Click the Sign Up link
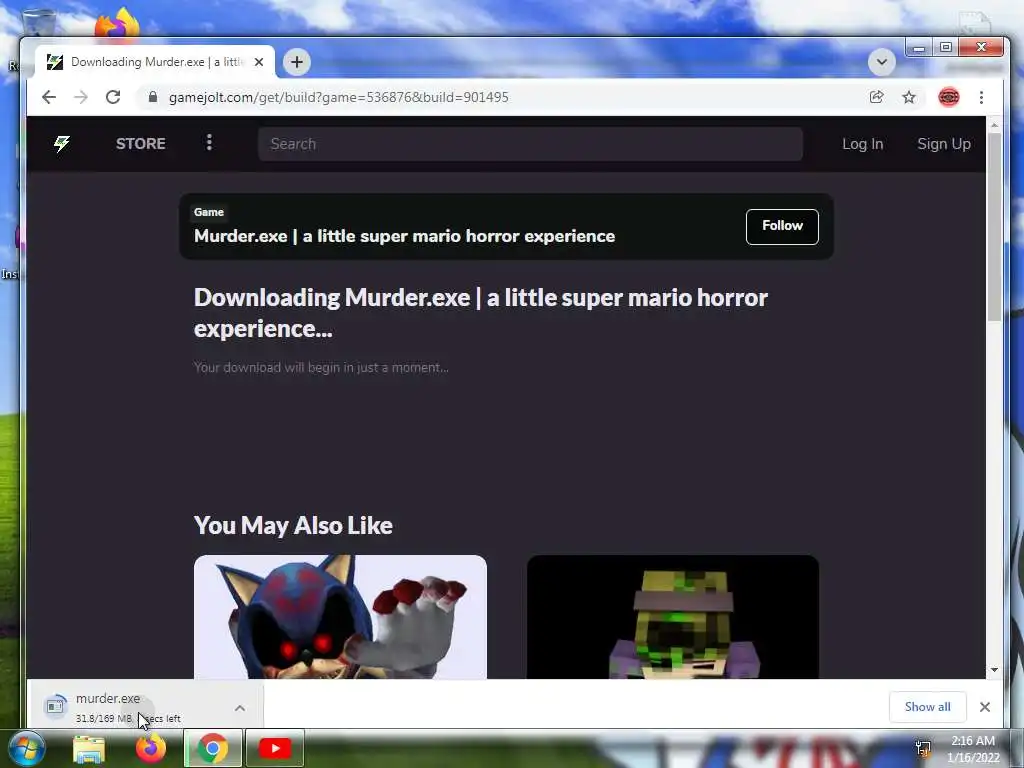The width and height of the screenshot is (1024, 768). pyautogui.click(x=944, y=144)
